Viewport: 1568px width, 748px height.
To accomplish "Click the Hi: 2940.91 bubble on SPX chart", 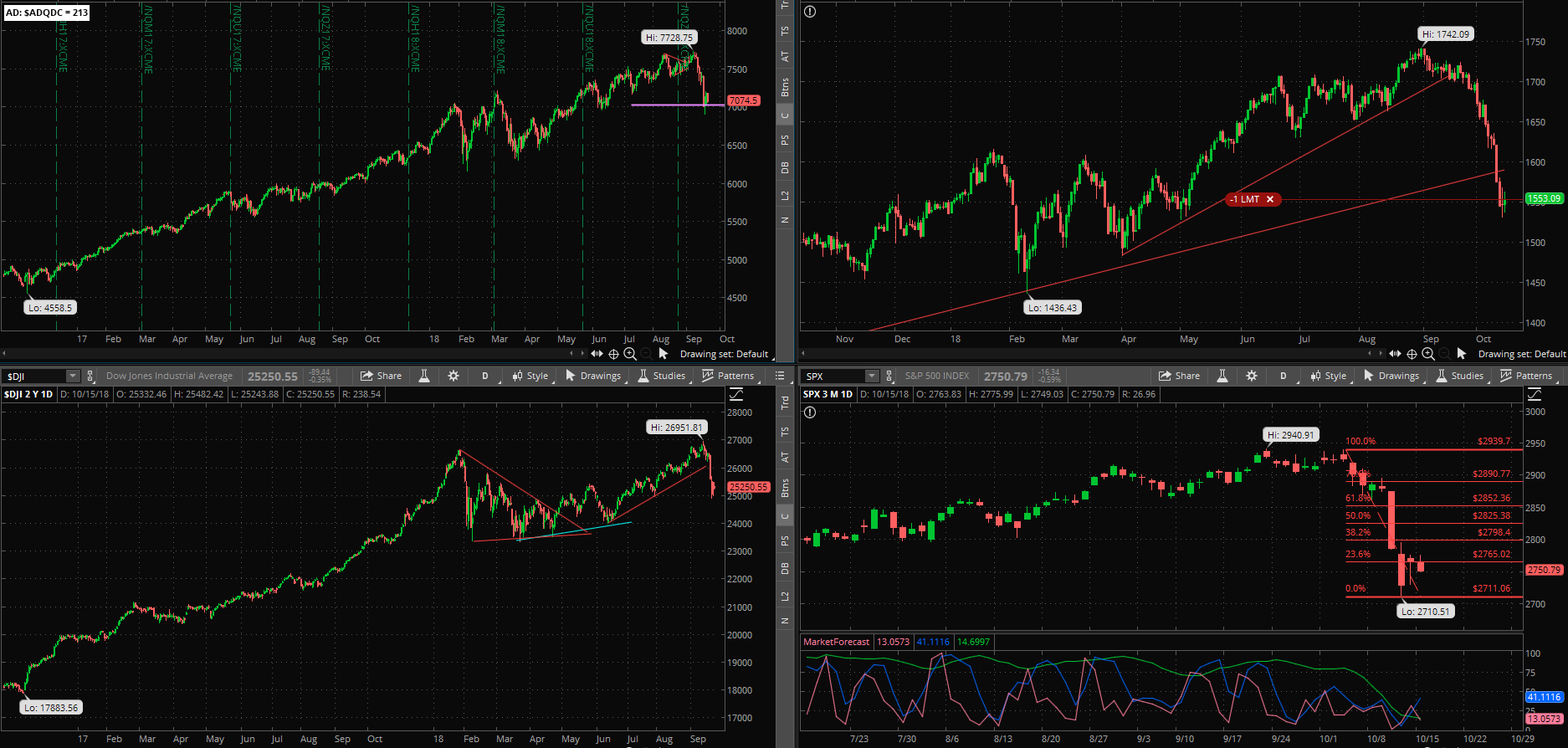I will [x=1291, y=435].
